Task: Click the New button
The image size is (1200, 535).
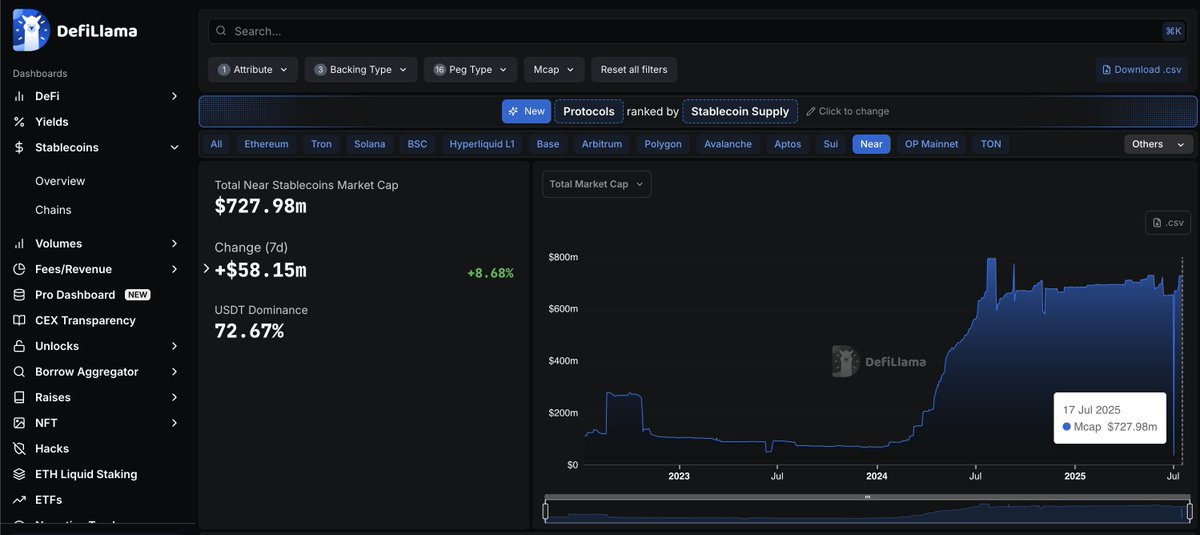Action: pyautogui.click(x=526, y=111)
